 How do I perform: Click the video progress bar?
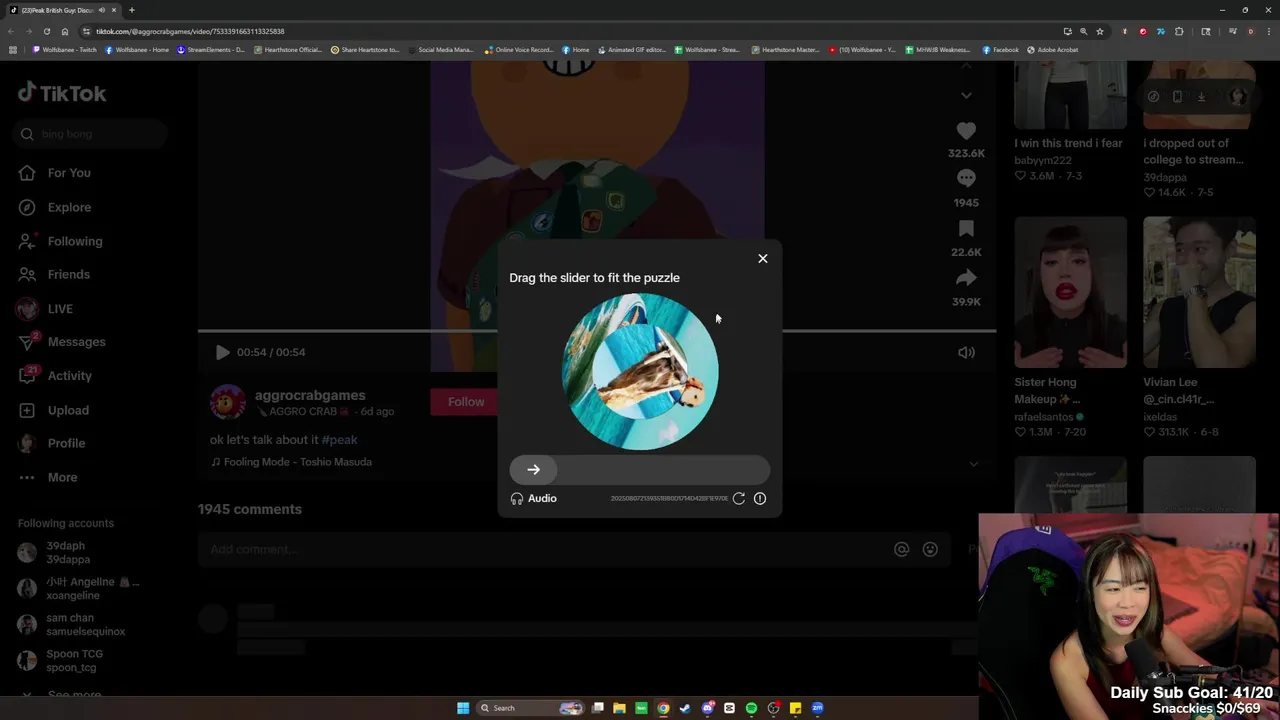coord(596,330)
